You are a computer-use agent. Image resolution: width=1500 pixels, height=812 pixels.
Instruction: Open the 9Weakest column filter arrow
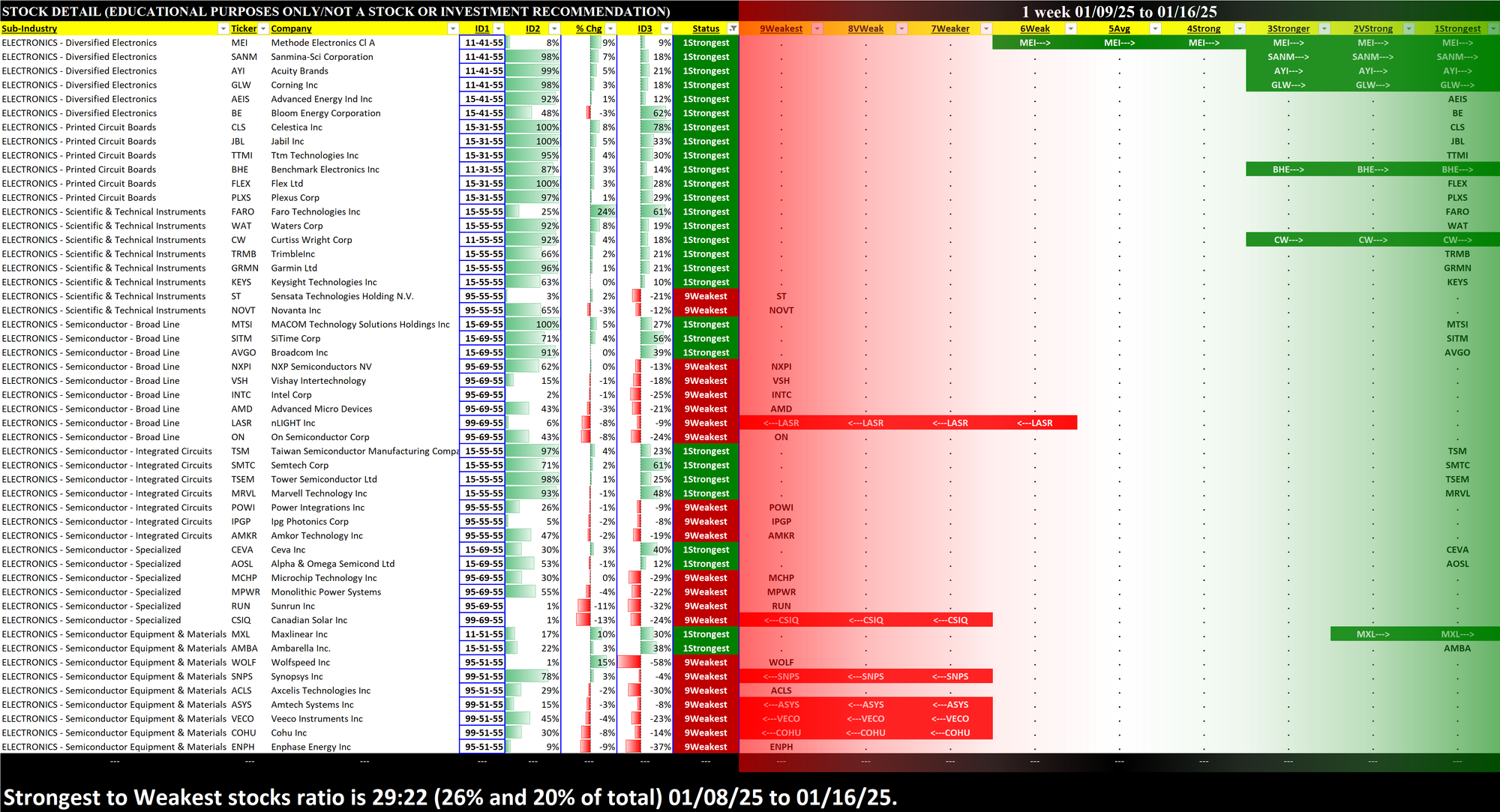(x=817, y=28)
